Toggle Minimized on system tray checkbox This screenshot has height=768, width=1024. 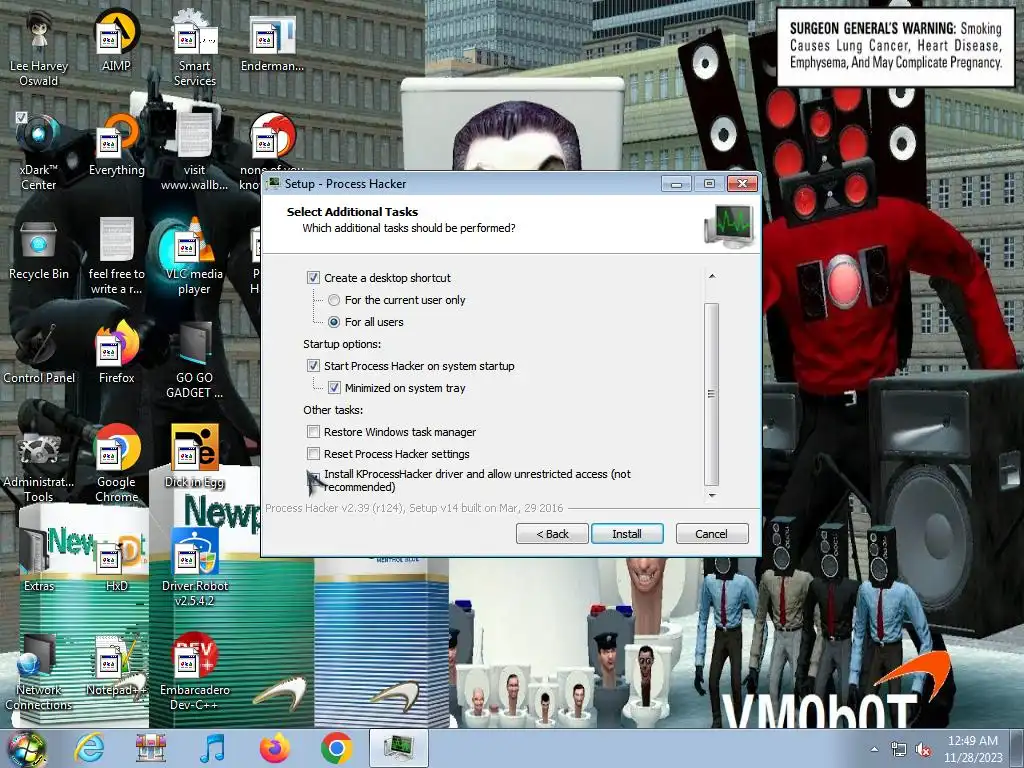coord(334,388)
